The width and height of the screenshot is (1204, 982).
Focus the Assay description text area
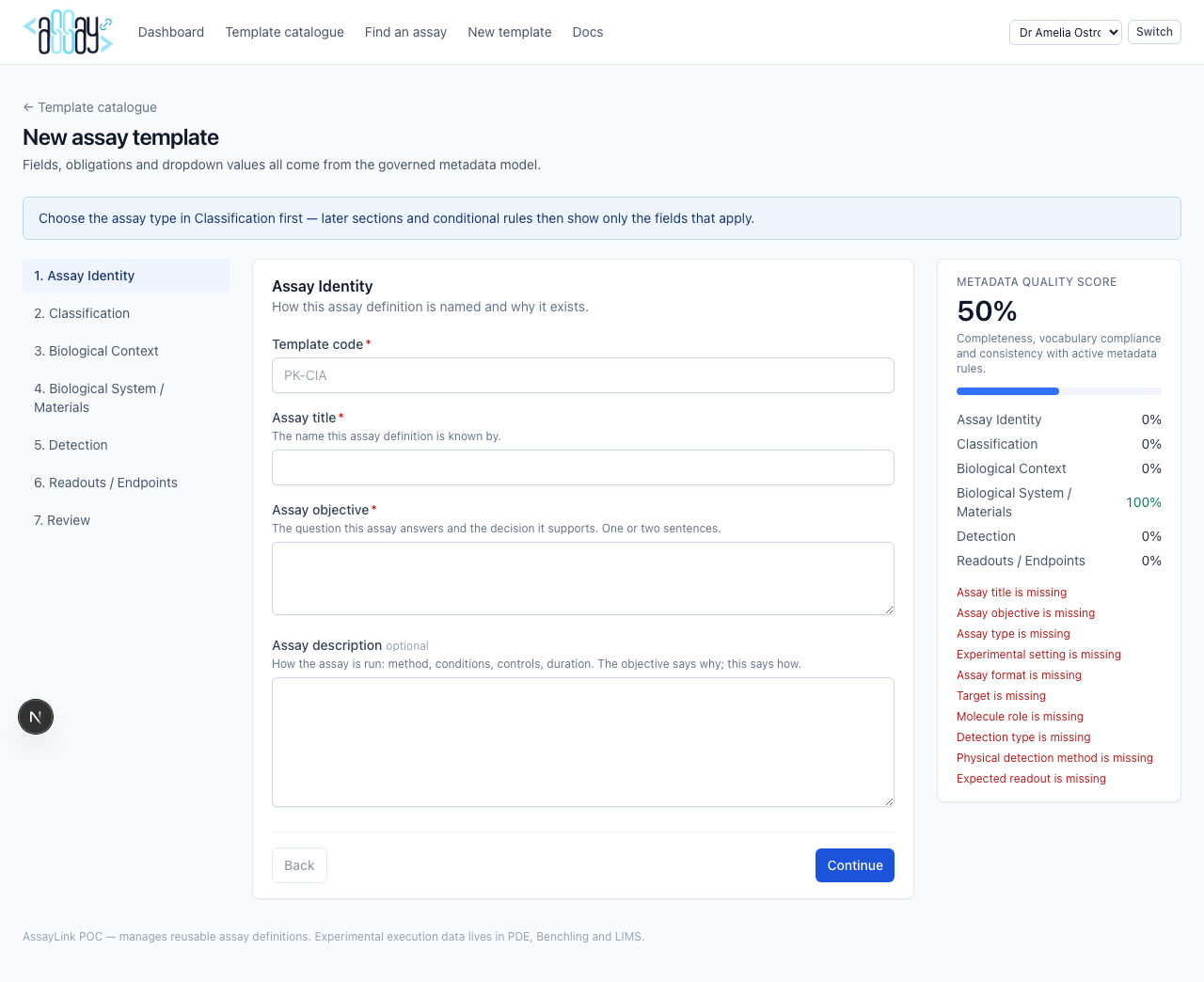pyautogui.click(x=583, y=742)
